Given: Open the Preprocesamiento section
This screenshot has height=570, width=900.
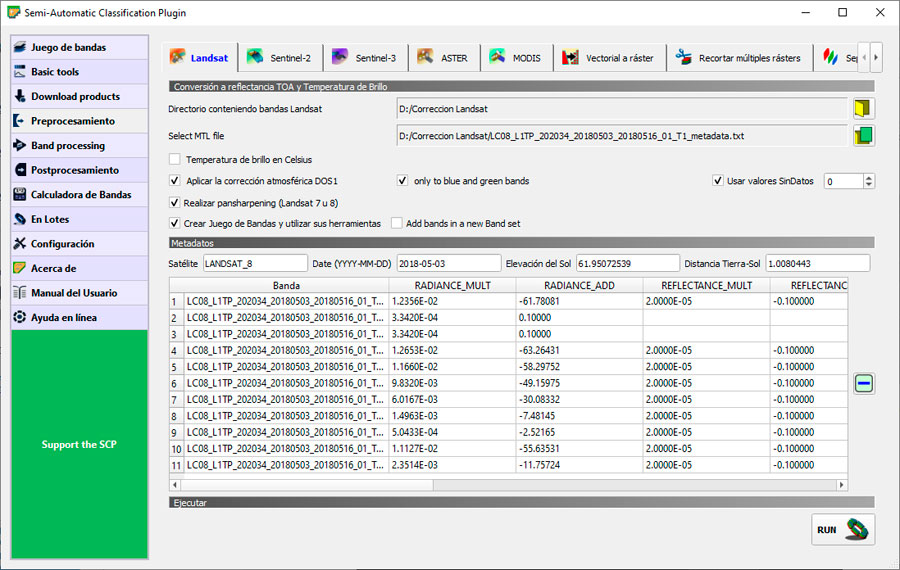Looking at the screenshot, I should (x=79, y=121).
